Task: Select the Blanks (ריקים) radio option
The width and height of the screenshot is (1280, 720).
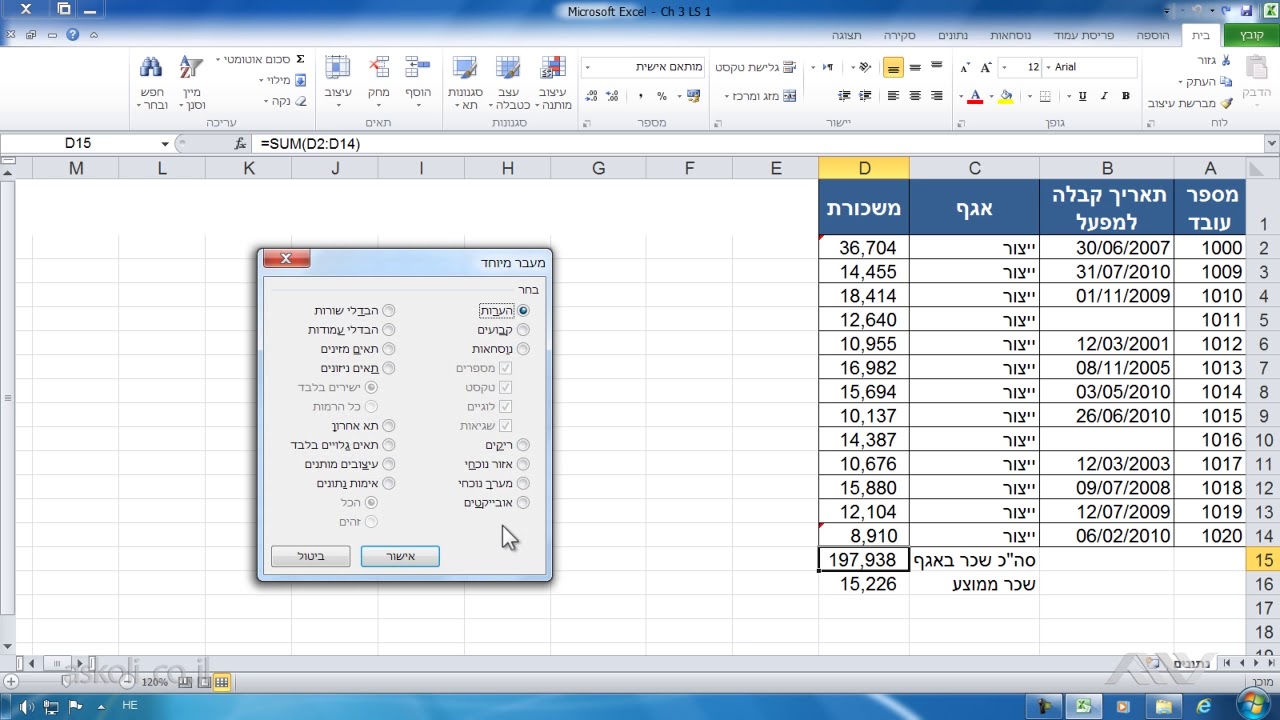Action: 523,445
